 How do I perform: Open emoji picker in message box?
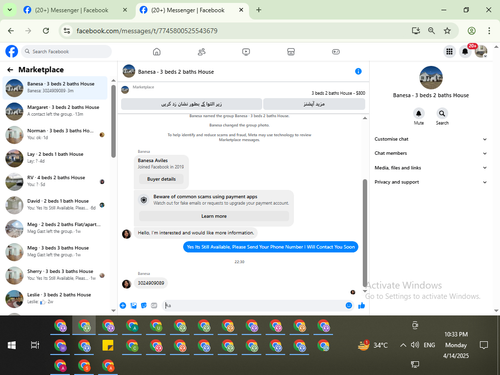pyautogui.click(x=349, y=305)
